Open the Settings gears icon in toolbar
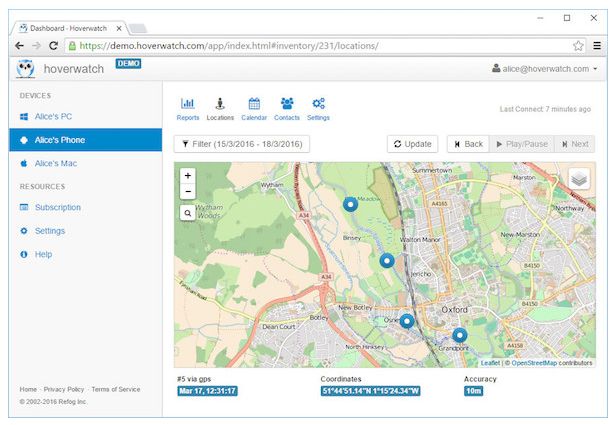This screenshot has width=614, height=425. (x=318, y=103)
